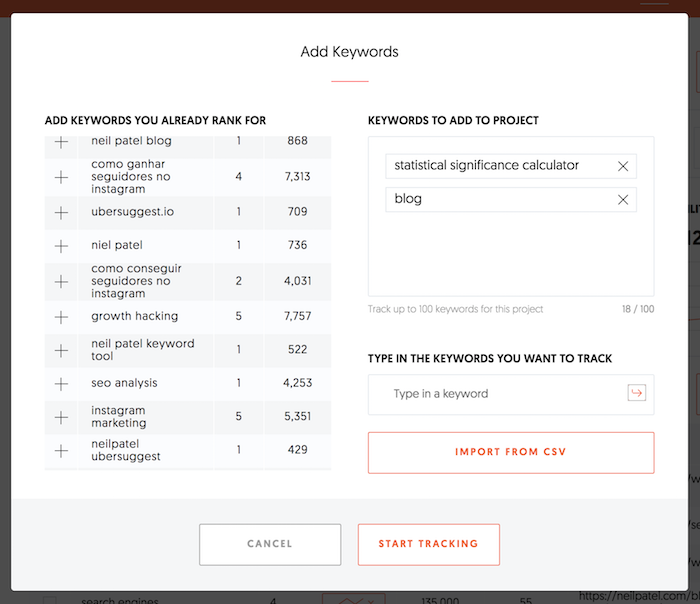The height and width of the screenshot is (604, 700).
Task: Click 'search engines' row in background table
Action: (120, 601)
